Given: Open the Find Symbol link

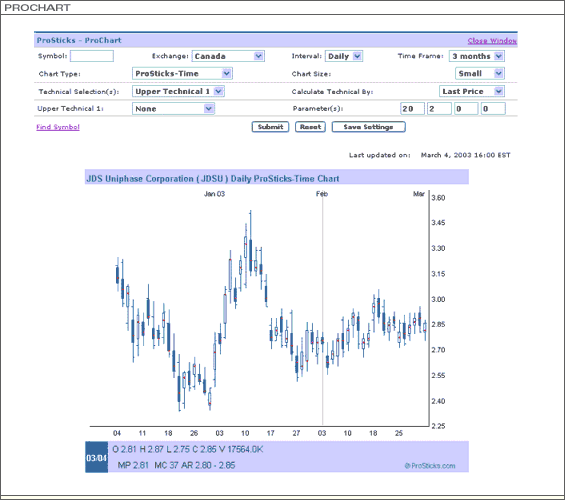Looking at the screenshot, I should pyautogui.click(x=58, y=127).
